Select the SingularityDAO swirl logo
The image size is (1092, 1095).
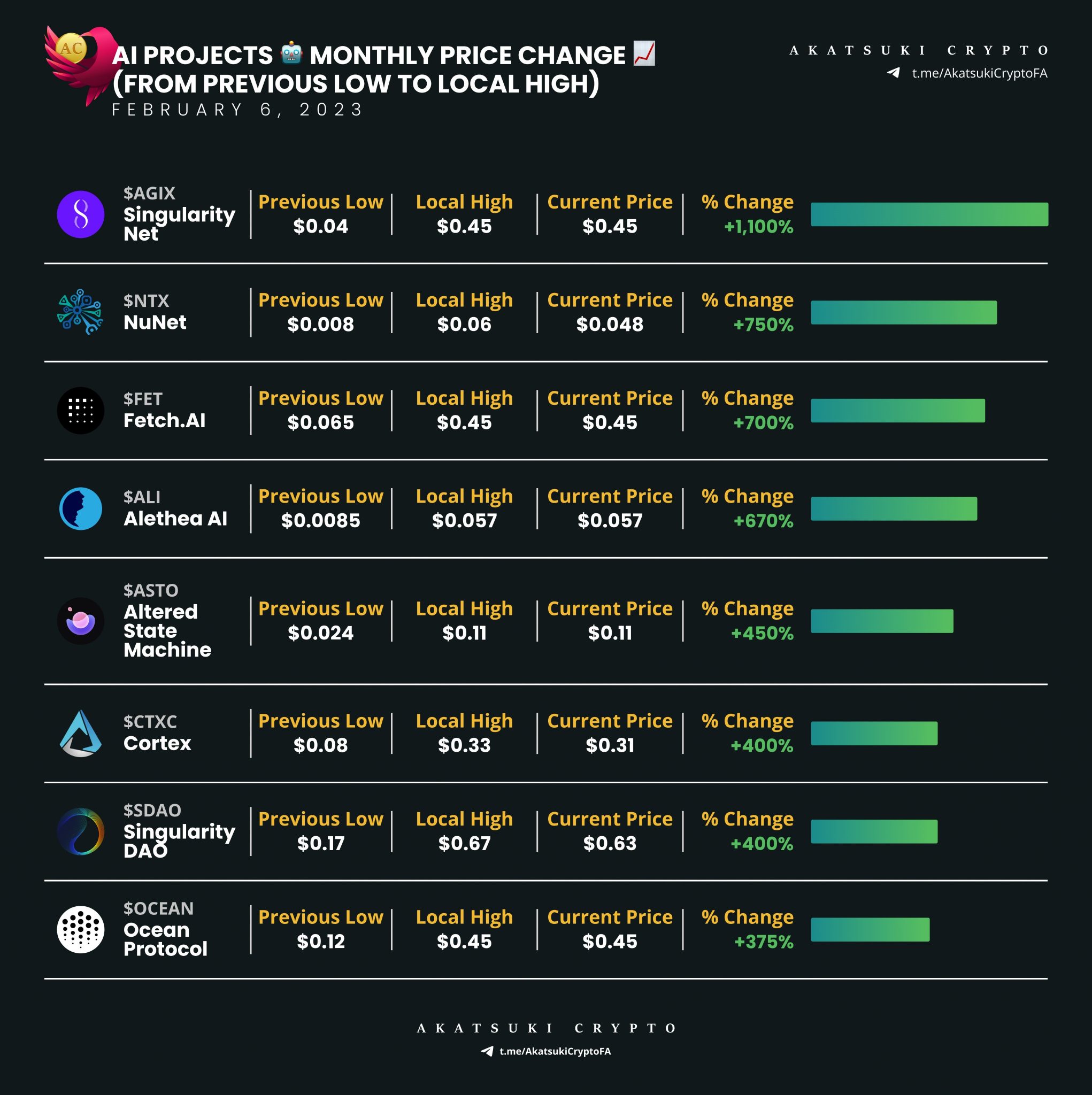click(x=81, y=831)
